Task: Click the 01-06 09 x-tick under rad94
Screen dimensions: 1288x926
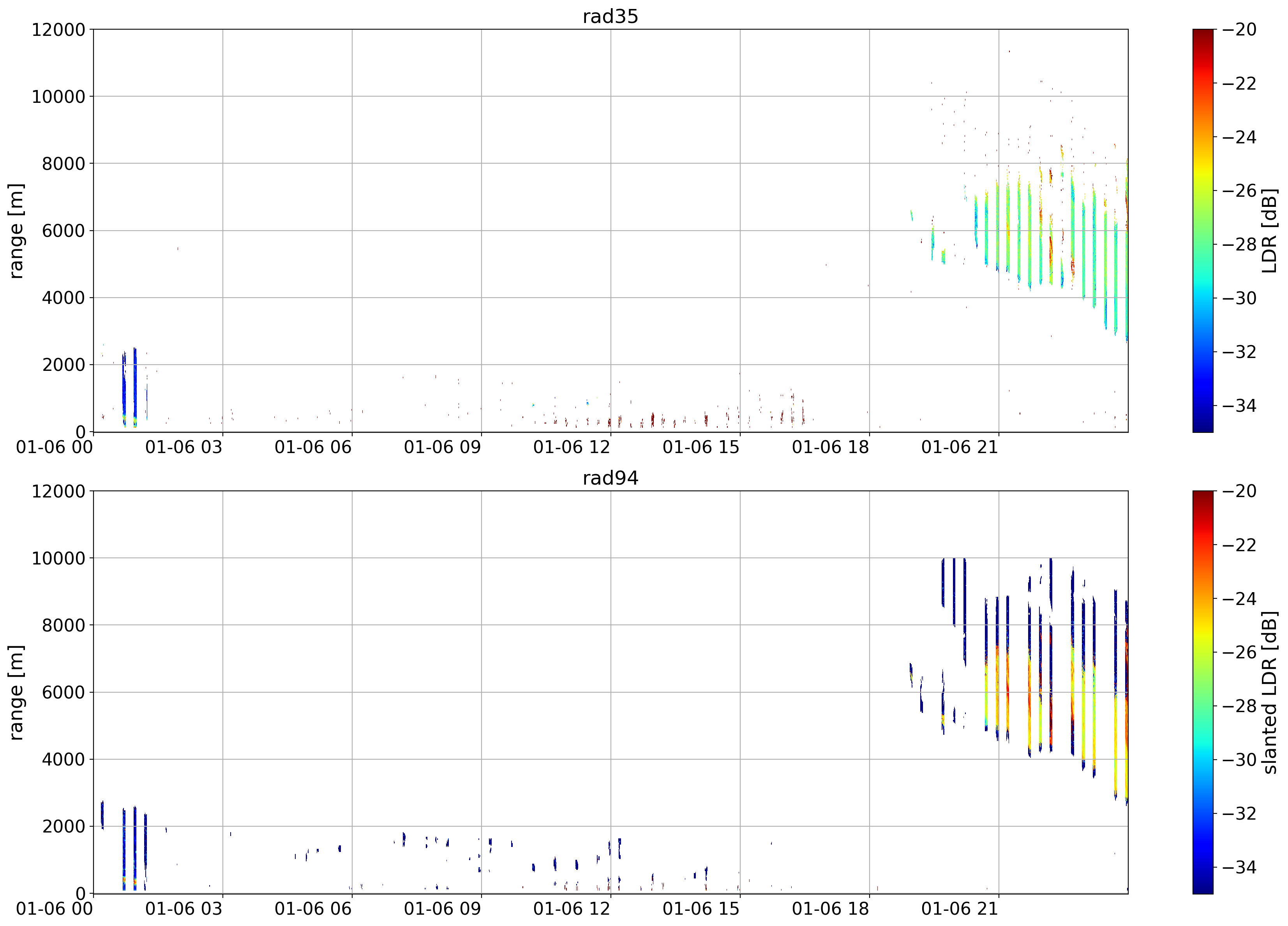Action: [x=443, y=909]
